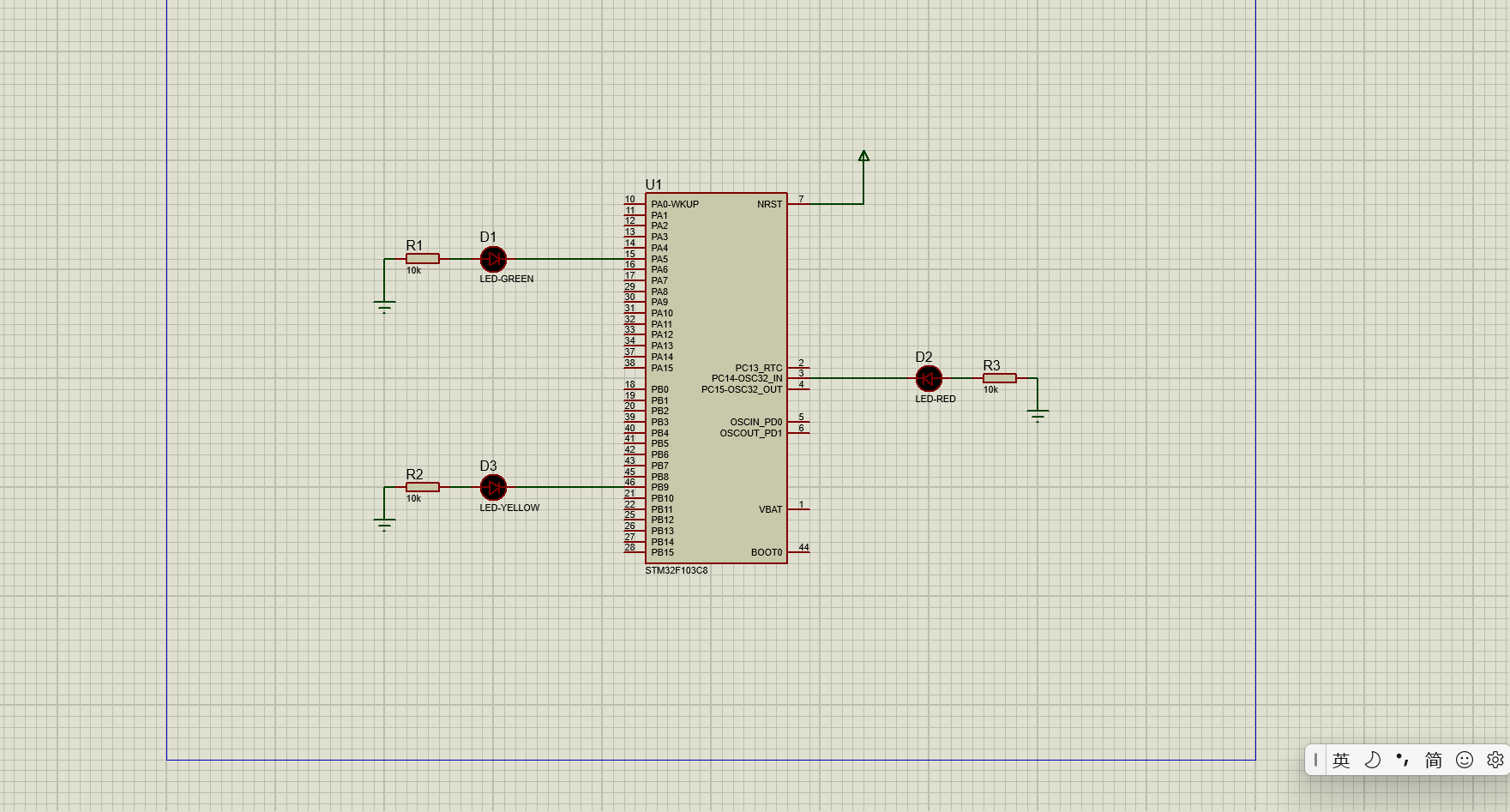Click the 10k value under R2

coord(413,498)
